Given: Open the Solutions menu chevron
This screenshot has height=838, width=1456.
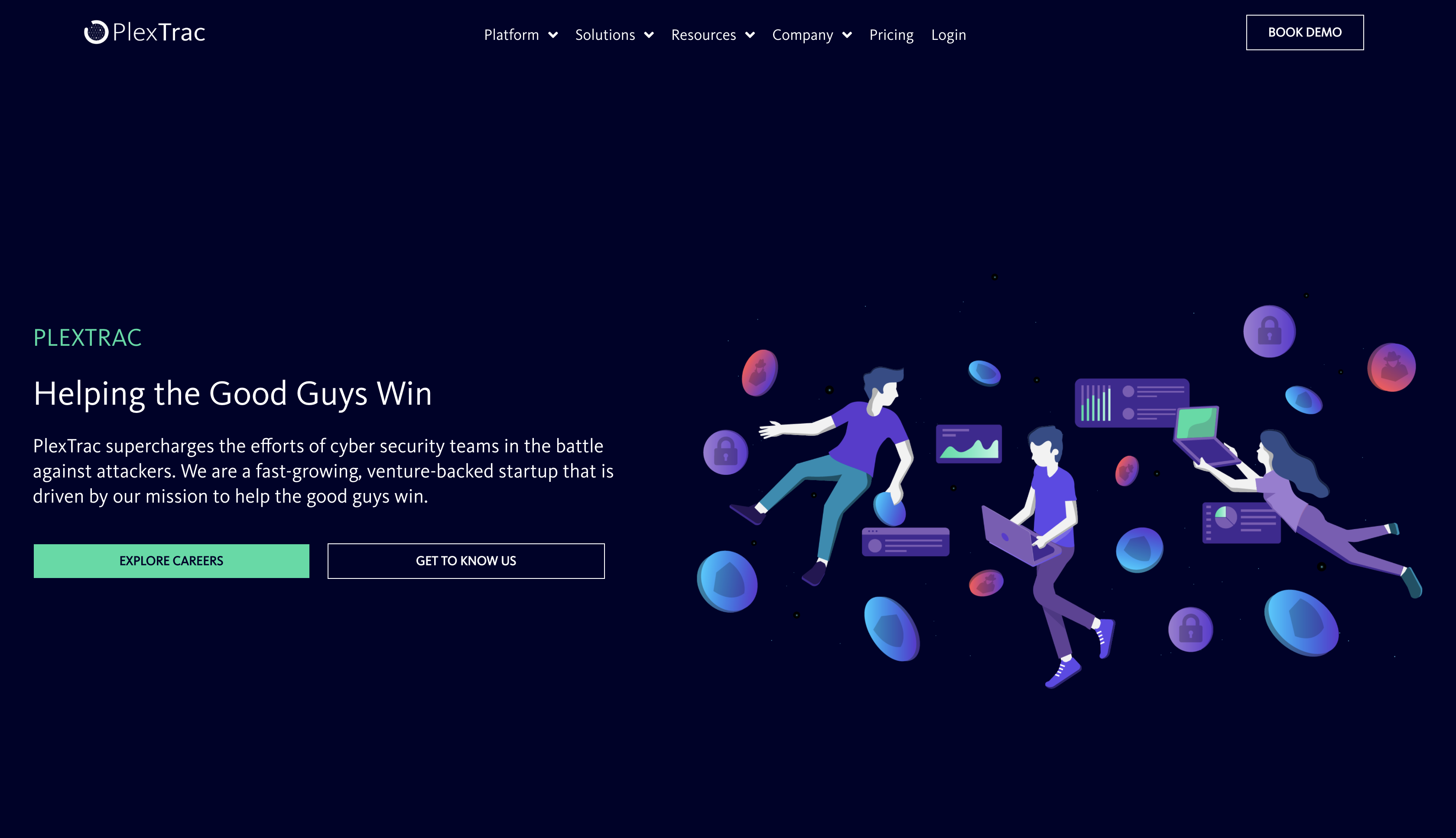Looking at the screenshot, I should 650,35.
